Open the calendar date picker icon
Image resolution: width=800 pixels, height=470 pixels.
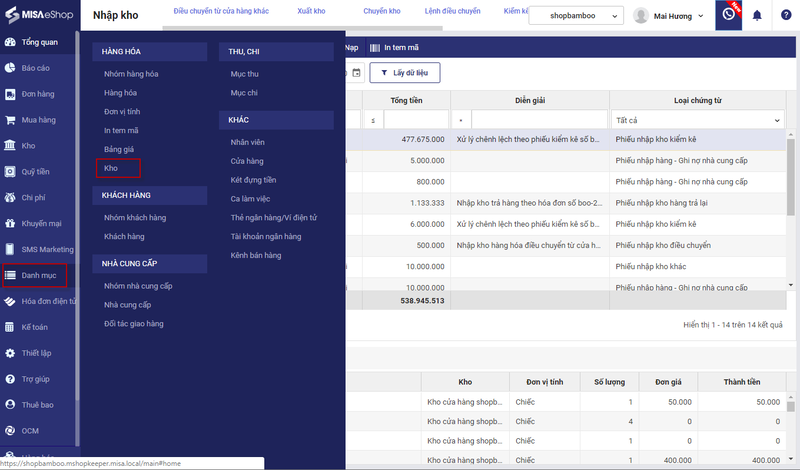pos(356,72)
